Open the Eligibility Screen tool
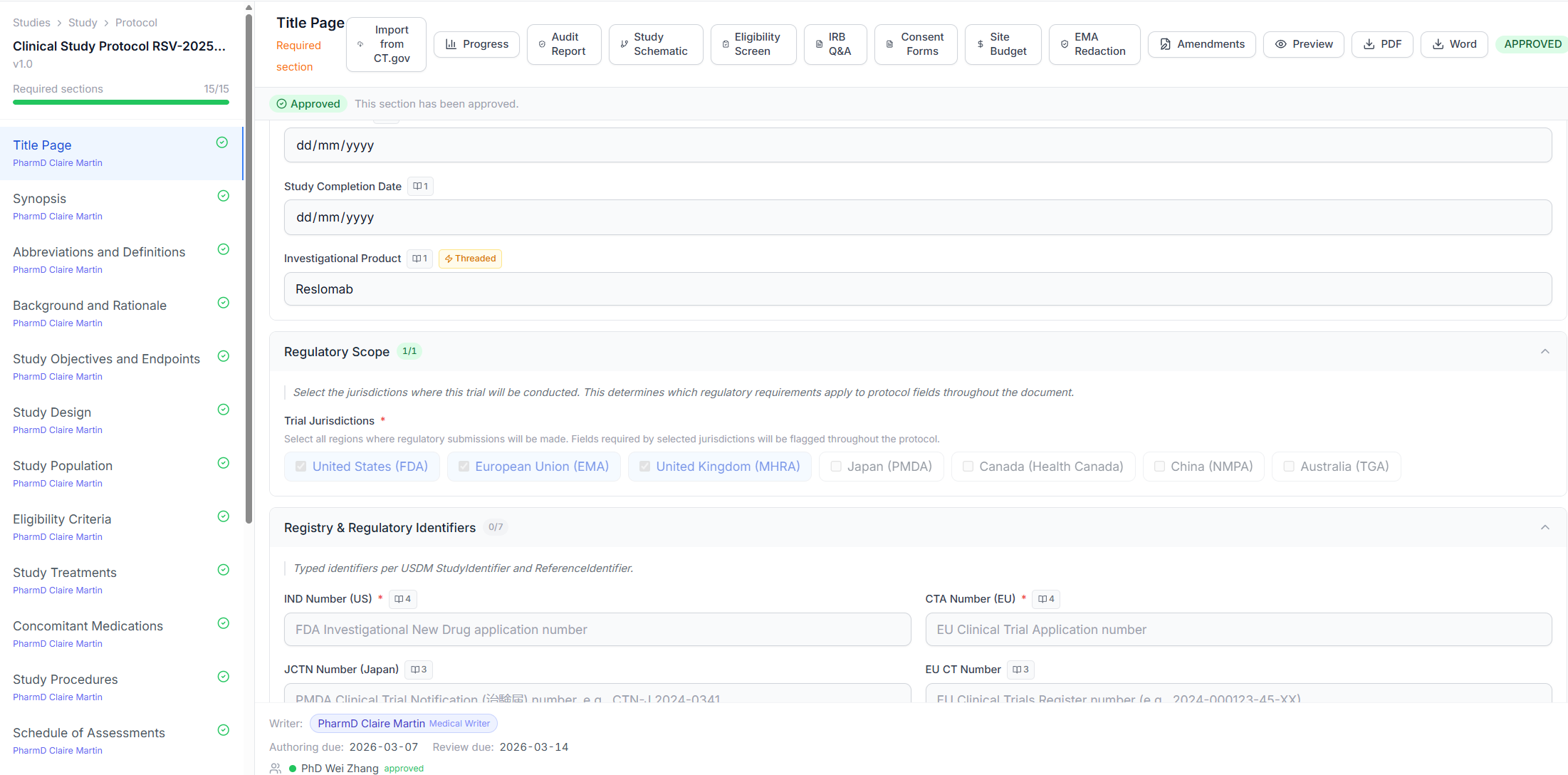The image size is (1568, 775). [753, 44]
